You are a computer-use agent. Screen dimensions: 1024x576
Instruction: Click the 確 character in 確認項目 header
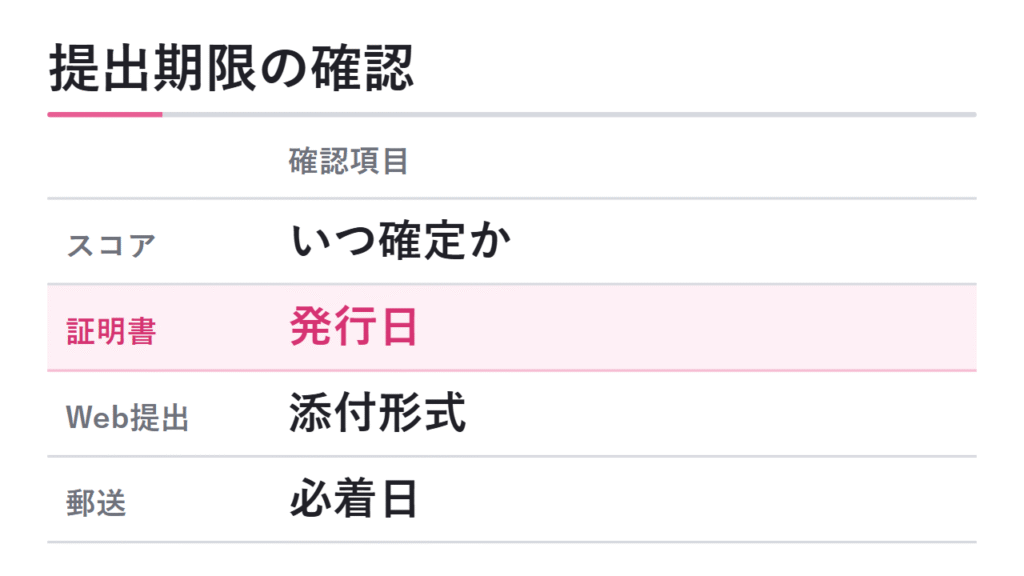point(304,161)
